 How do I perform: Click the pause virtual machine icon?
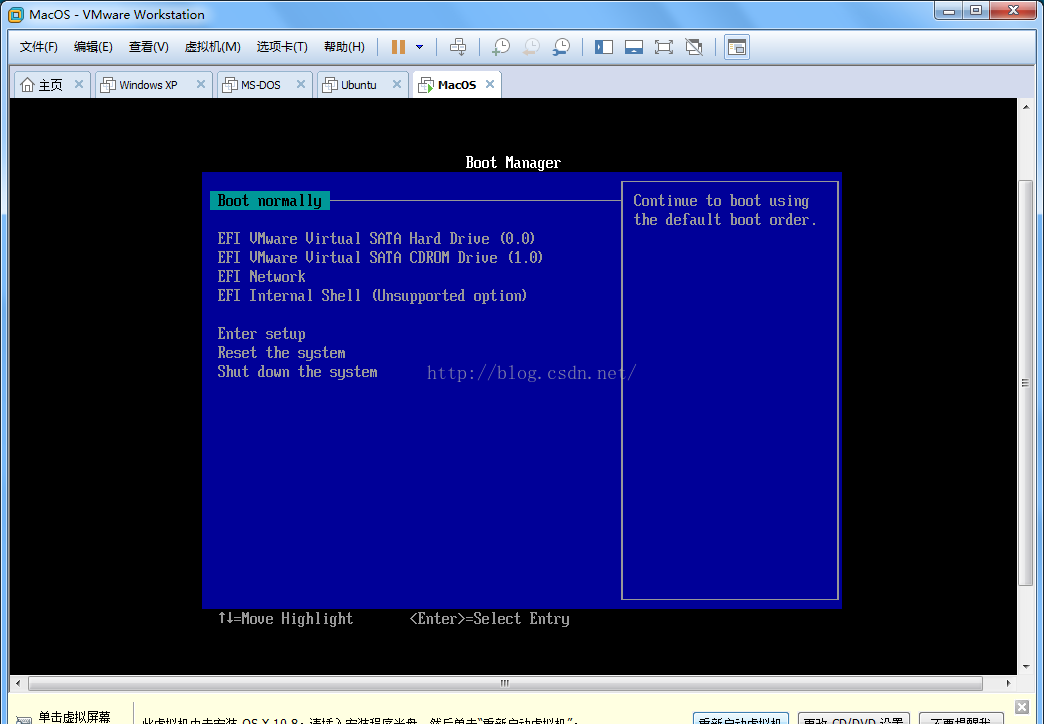pos(398,47)
